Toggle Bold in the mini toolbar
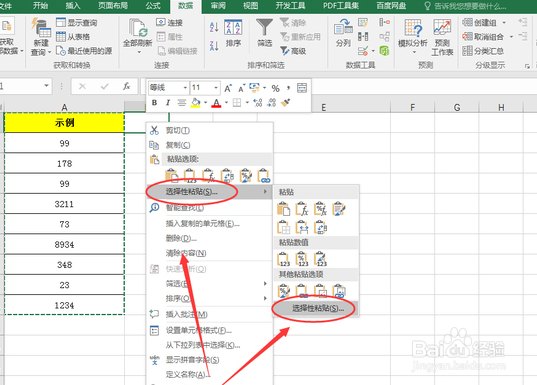 [154, 102]
